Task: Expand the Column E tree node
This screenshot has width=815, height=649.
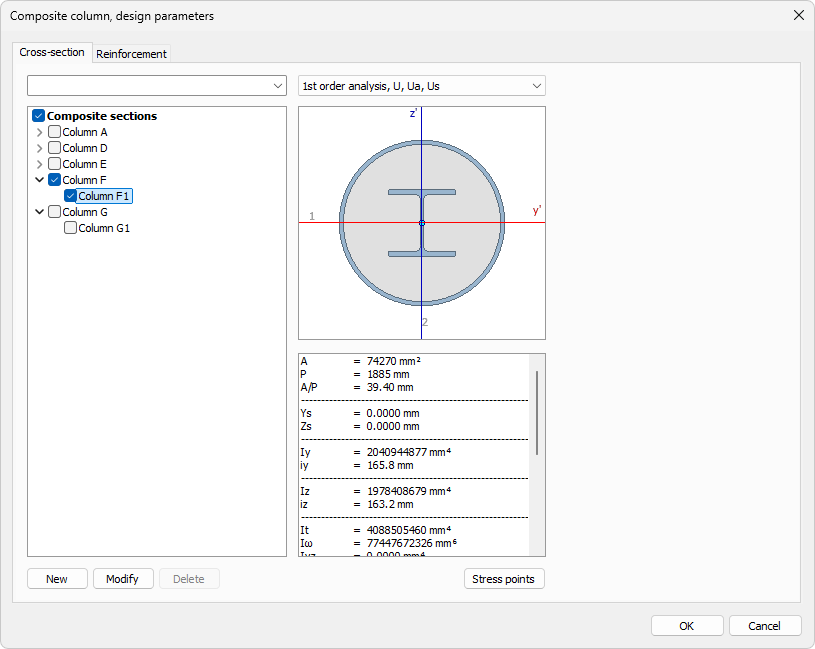Action: coord(40,164)
